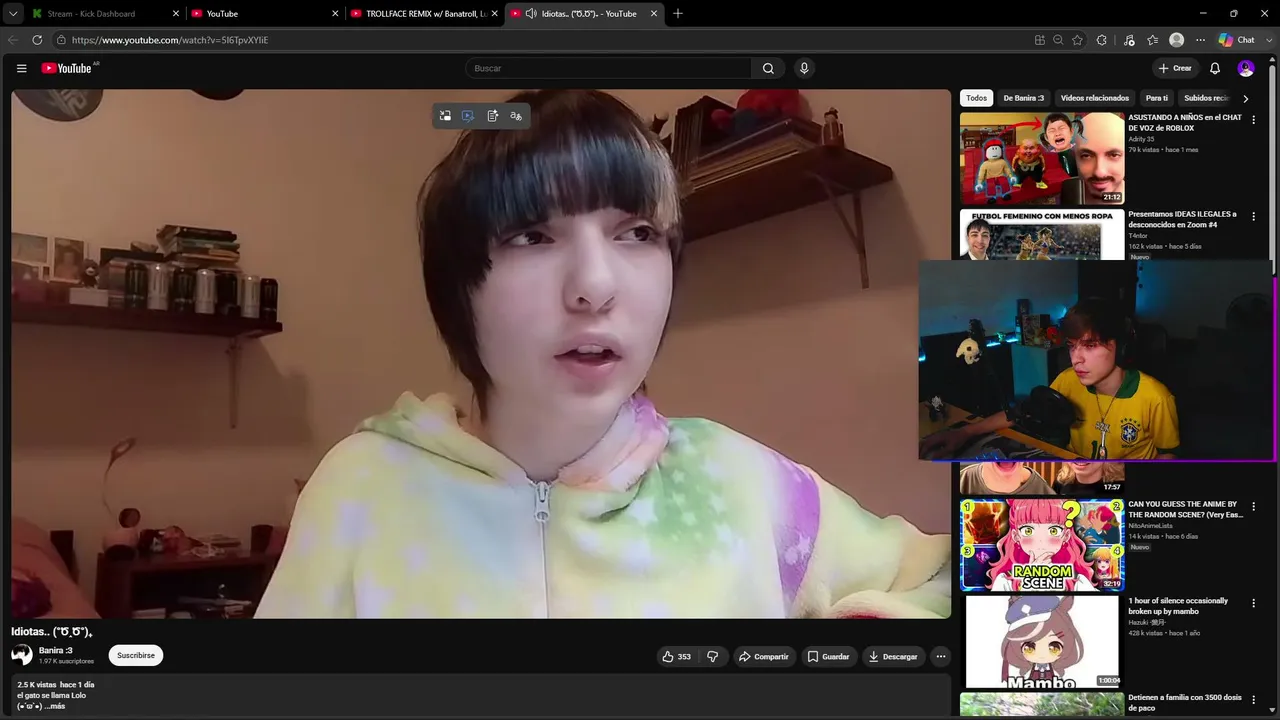1280x720 pixels.
Task: Open options for ASUSTANDO A NIÑOS video
Action: 1254,120
